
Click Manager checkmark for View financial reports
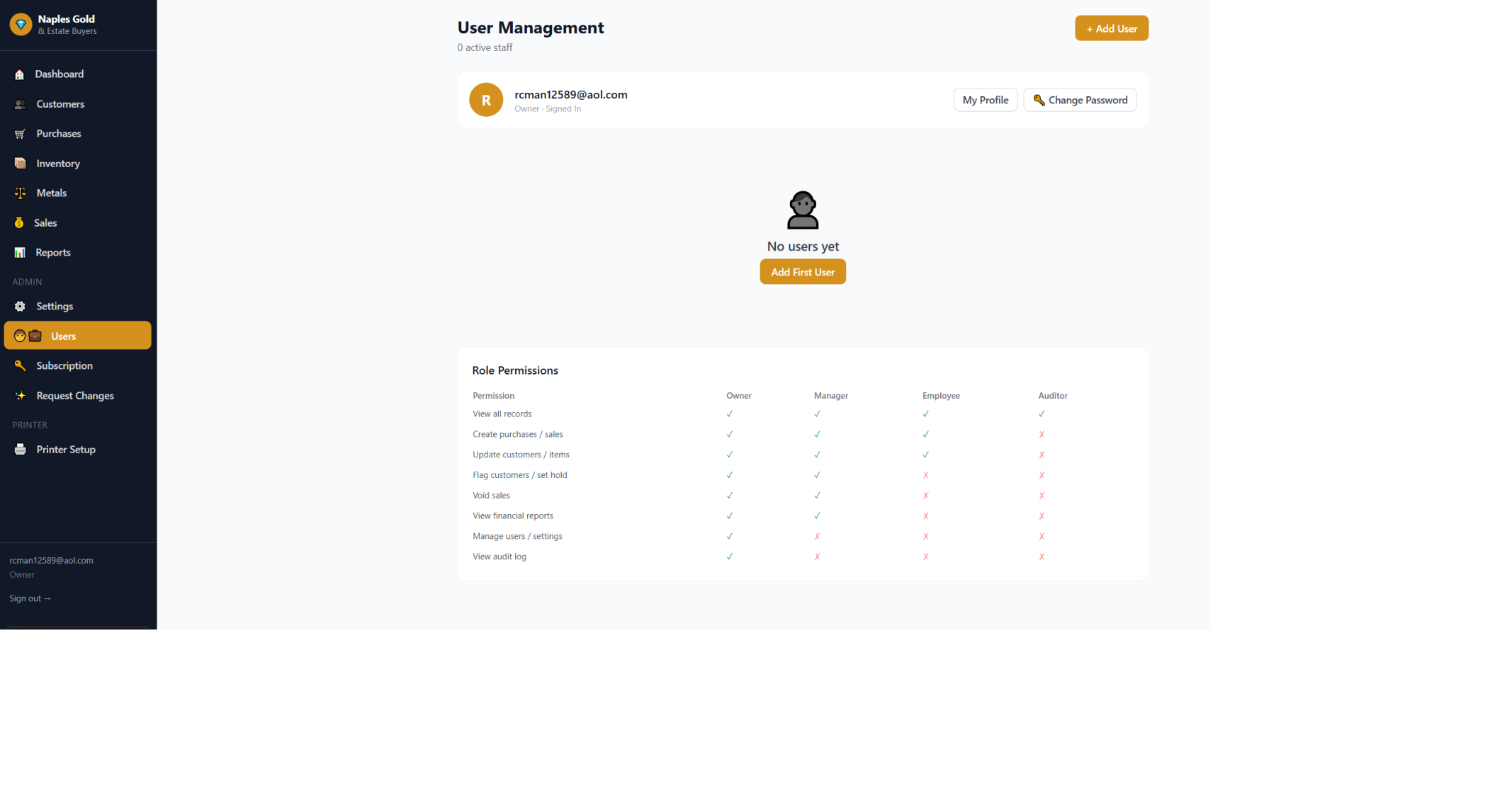point(817,516)
